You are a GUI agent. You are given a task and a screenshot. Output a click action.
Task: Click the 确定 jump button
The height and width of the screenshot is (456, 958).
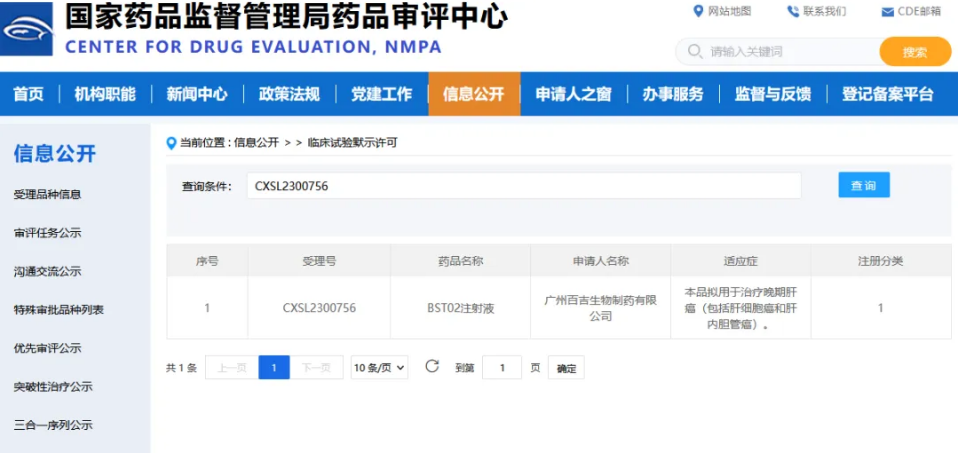(566, 368)
